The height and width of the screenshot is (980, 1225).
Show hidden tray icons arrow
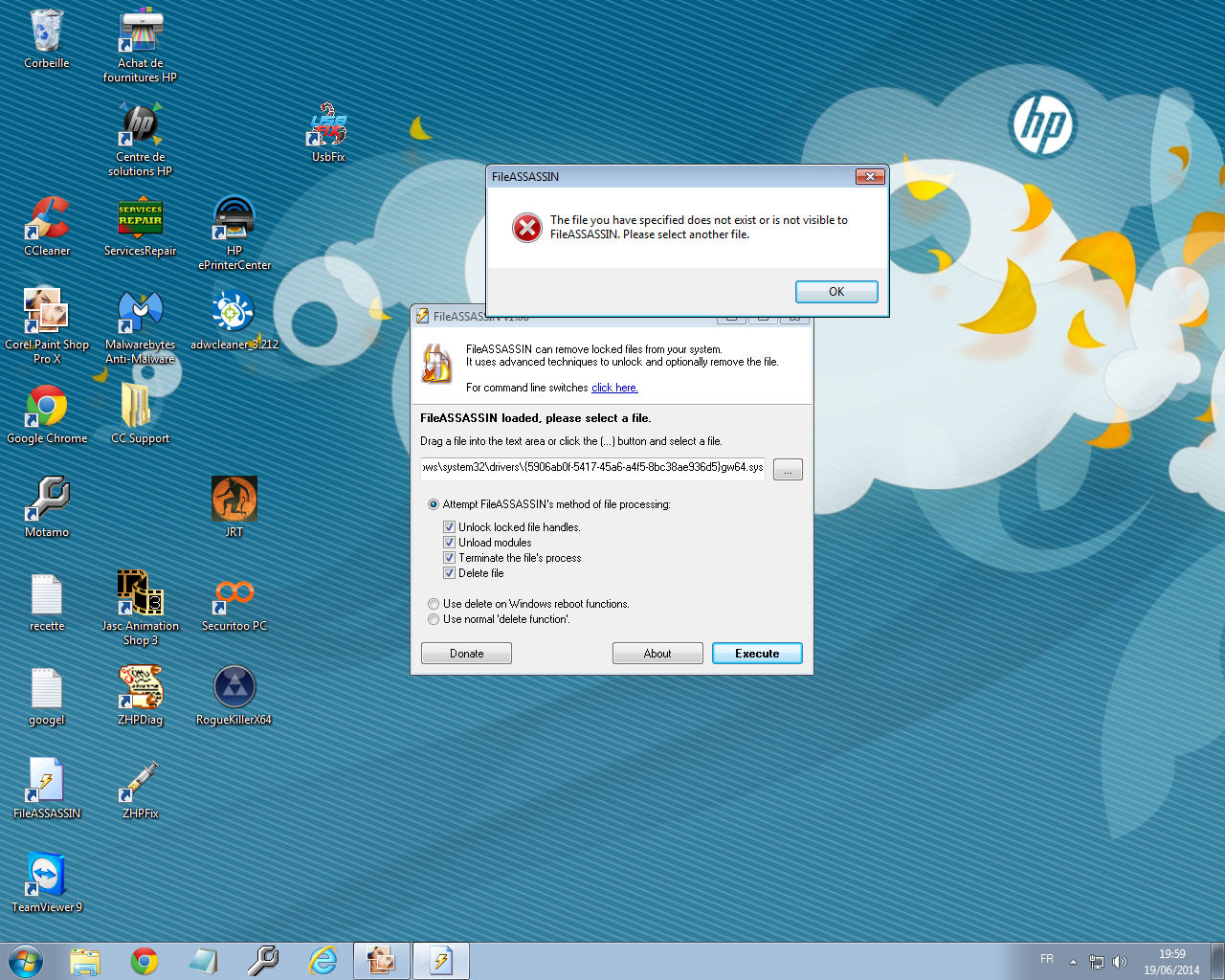1073,962
